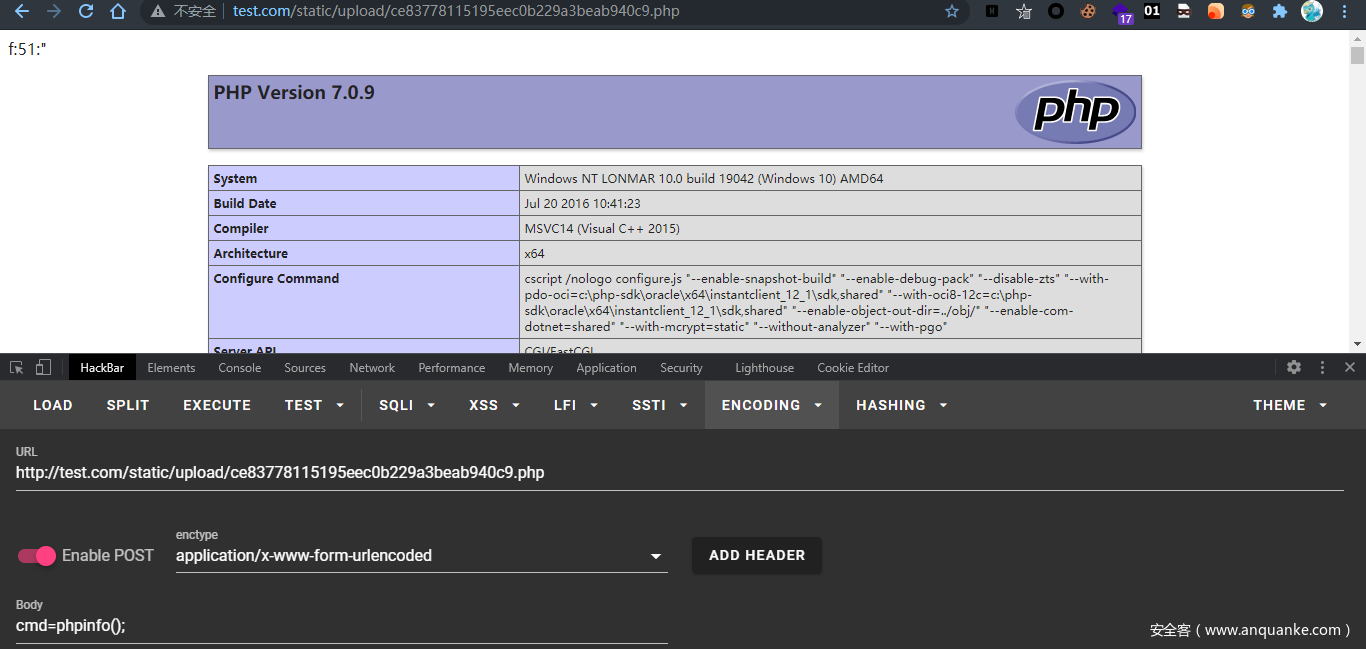1366x649 pixels.
Task: Expand the ENCODING dropdown menu
Action: coord(771,405)
